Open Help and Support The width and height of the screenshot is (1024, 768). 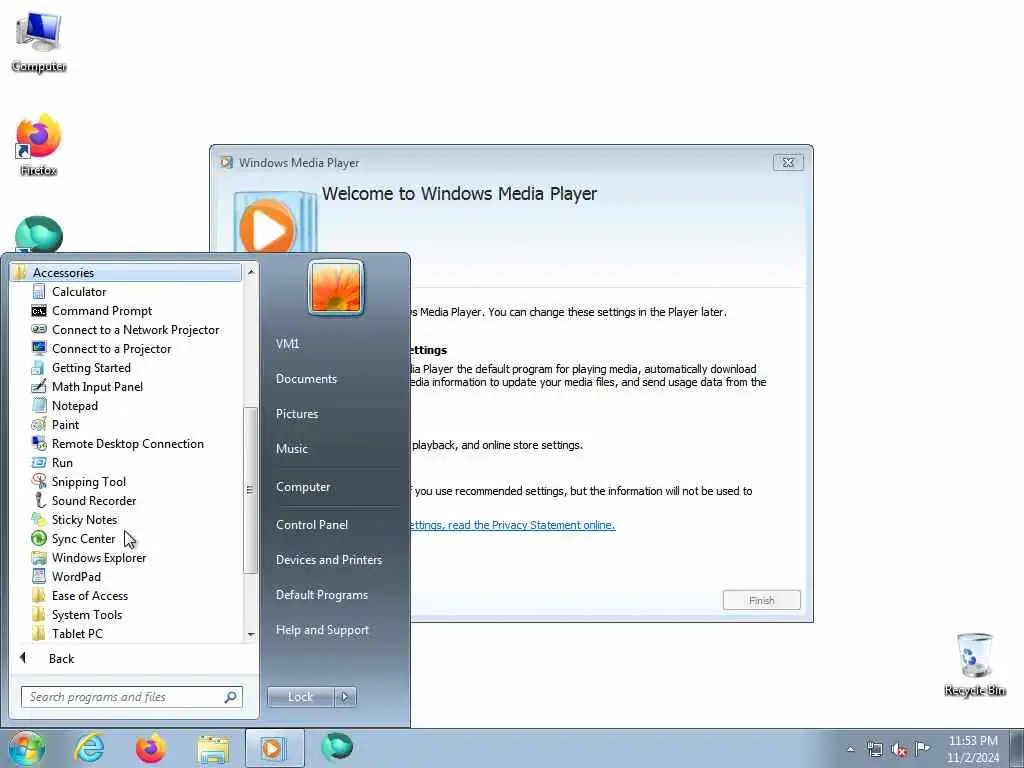click(322, 630)
